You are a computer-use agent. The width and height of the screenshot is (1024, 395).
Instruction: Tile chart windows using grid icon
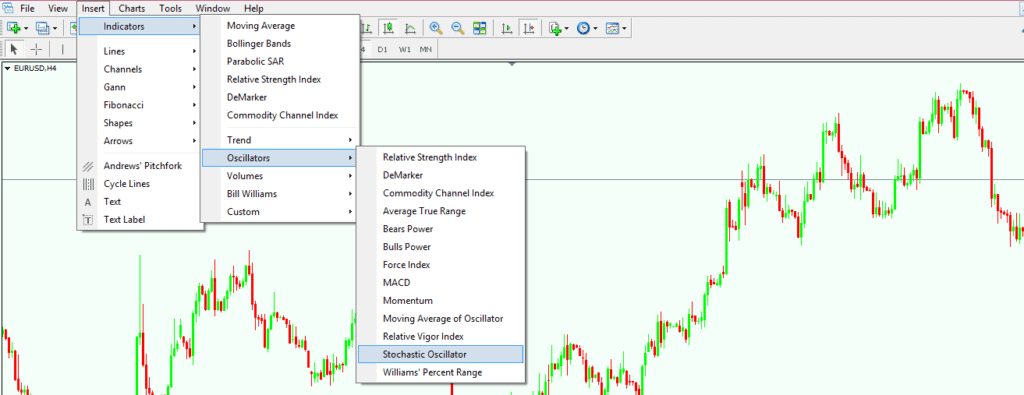[480, 28]
